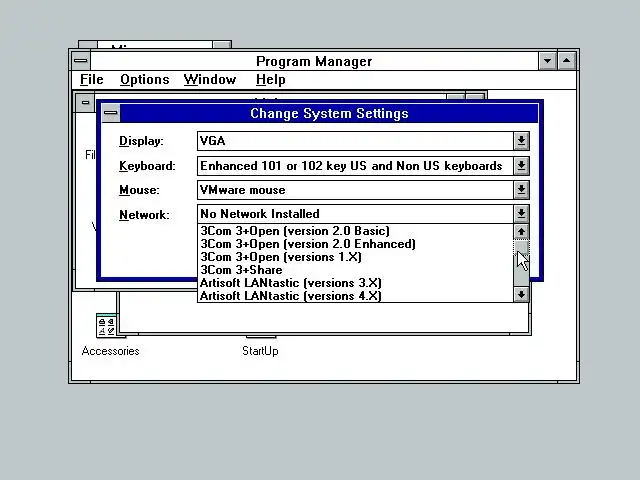Expand the Display dropdown arrow
Image resolution: width=640 pixels, height=480 pixels.
point(521,141)
